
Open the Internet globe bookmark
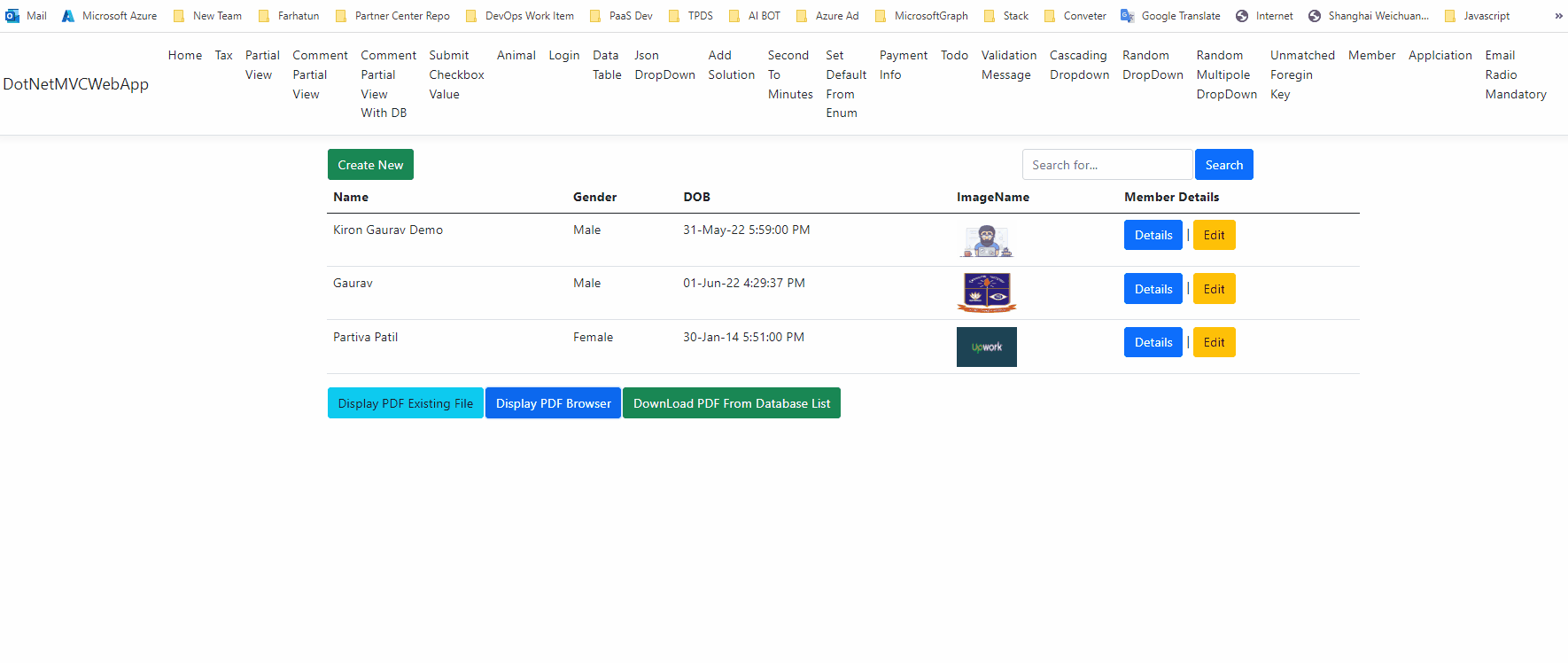click(x=1264, y=16)
